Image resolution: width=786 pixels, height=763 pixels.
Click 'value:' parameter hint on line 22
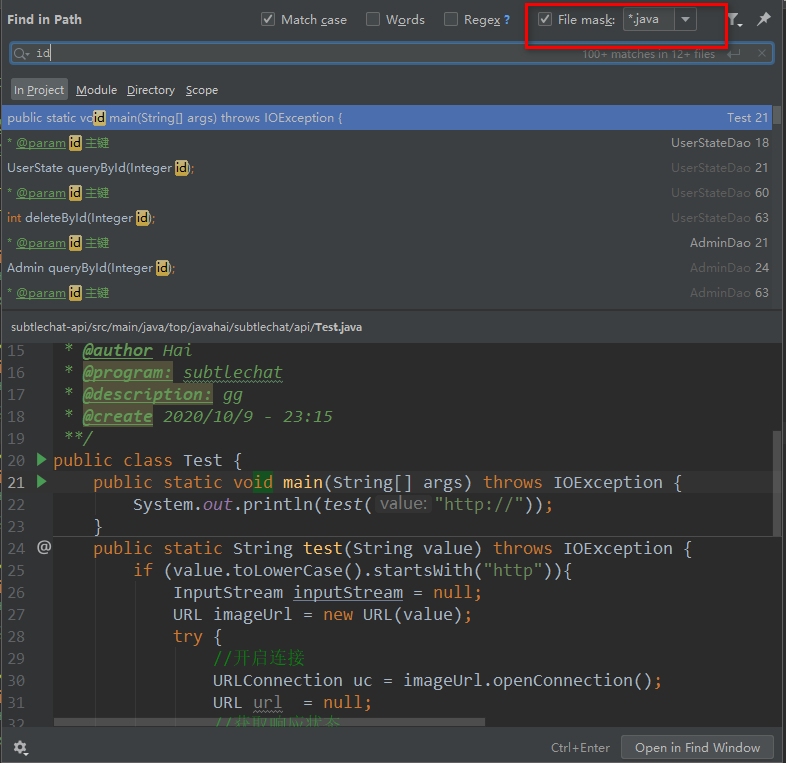pyautogui.click(x=403, y=503)
